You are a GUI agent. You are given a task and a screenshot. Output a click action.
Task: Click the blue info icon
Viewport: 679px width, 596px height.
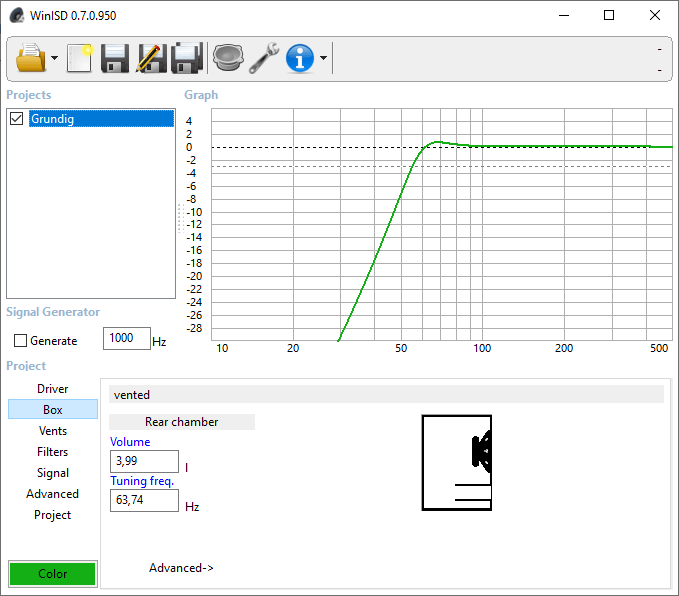300,58
